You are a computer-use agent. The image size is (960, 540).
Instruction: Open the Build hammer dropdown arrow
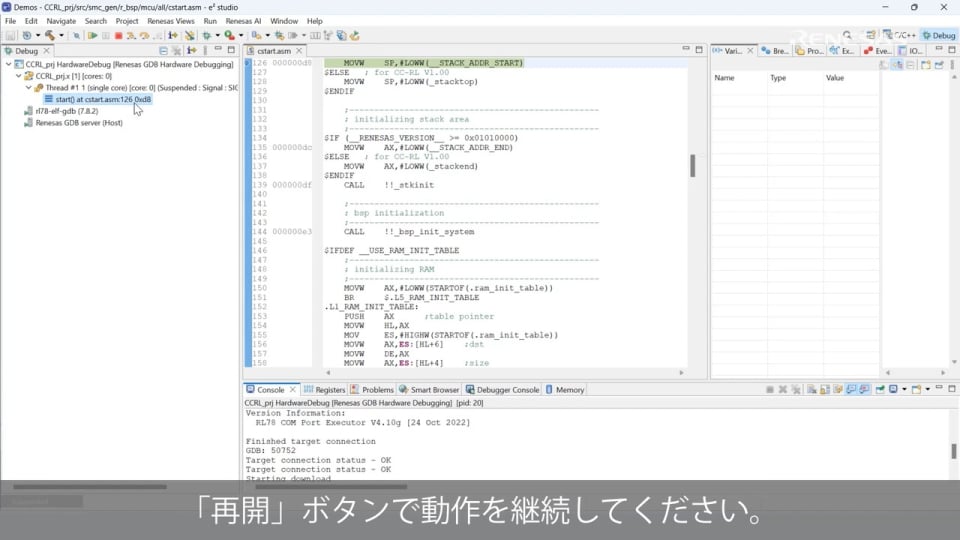[61, 36]
